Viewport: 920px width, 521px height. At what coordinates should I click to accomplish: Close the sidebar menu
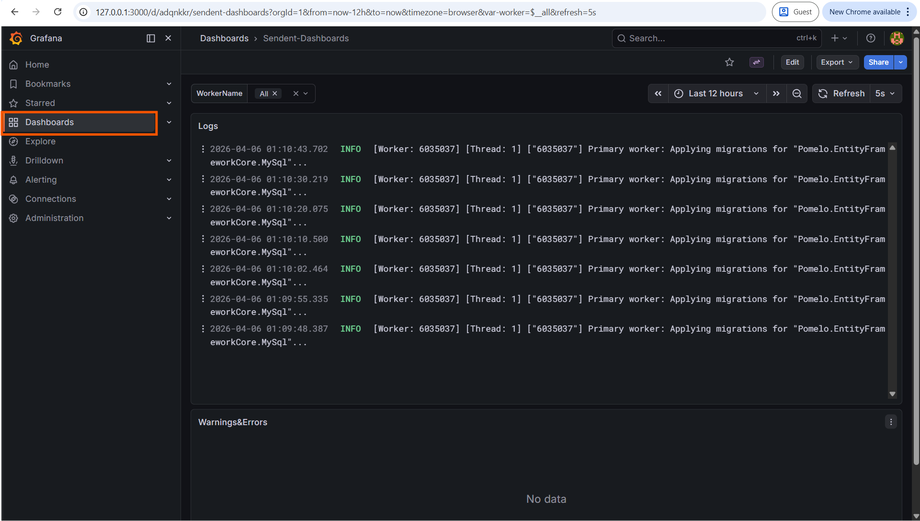[x=168, y=38]
